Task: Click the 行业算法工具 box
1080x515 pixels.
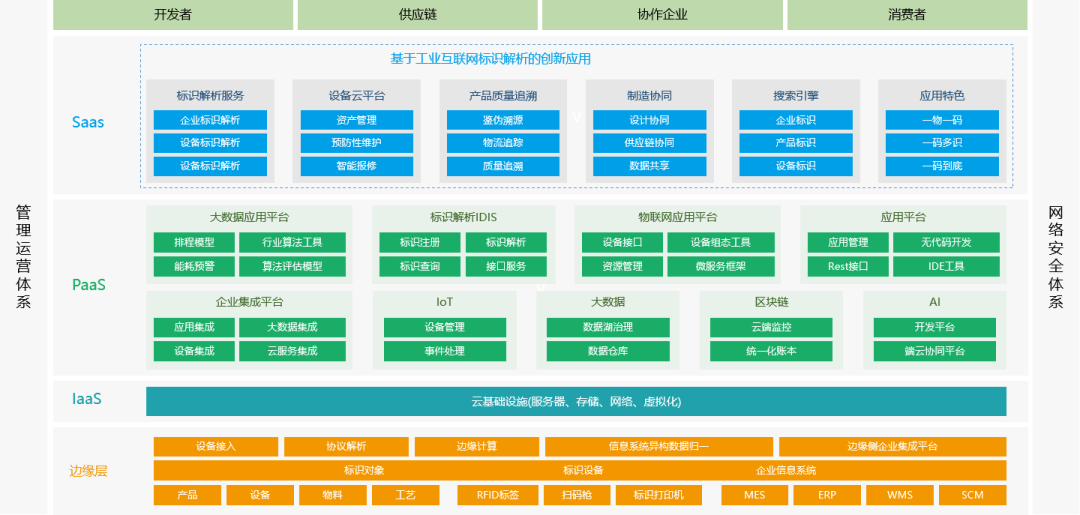Action: coord(293,242)
